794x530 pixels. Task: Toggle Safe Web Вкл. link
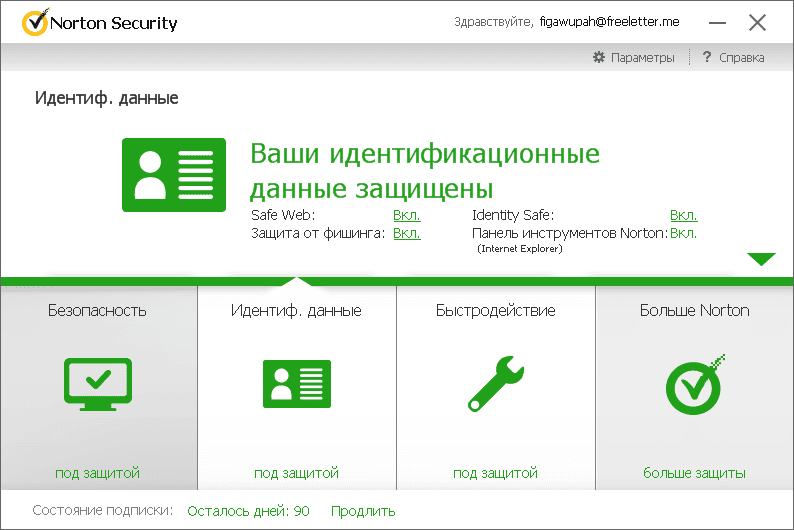click(x=407, y=215)
